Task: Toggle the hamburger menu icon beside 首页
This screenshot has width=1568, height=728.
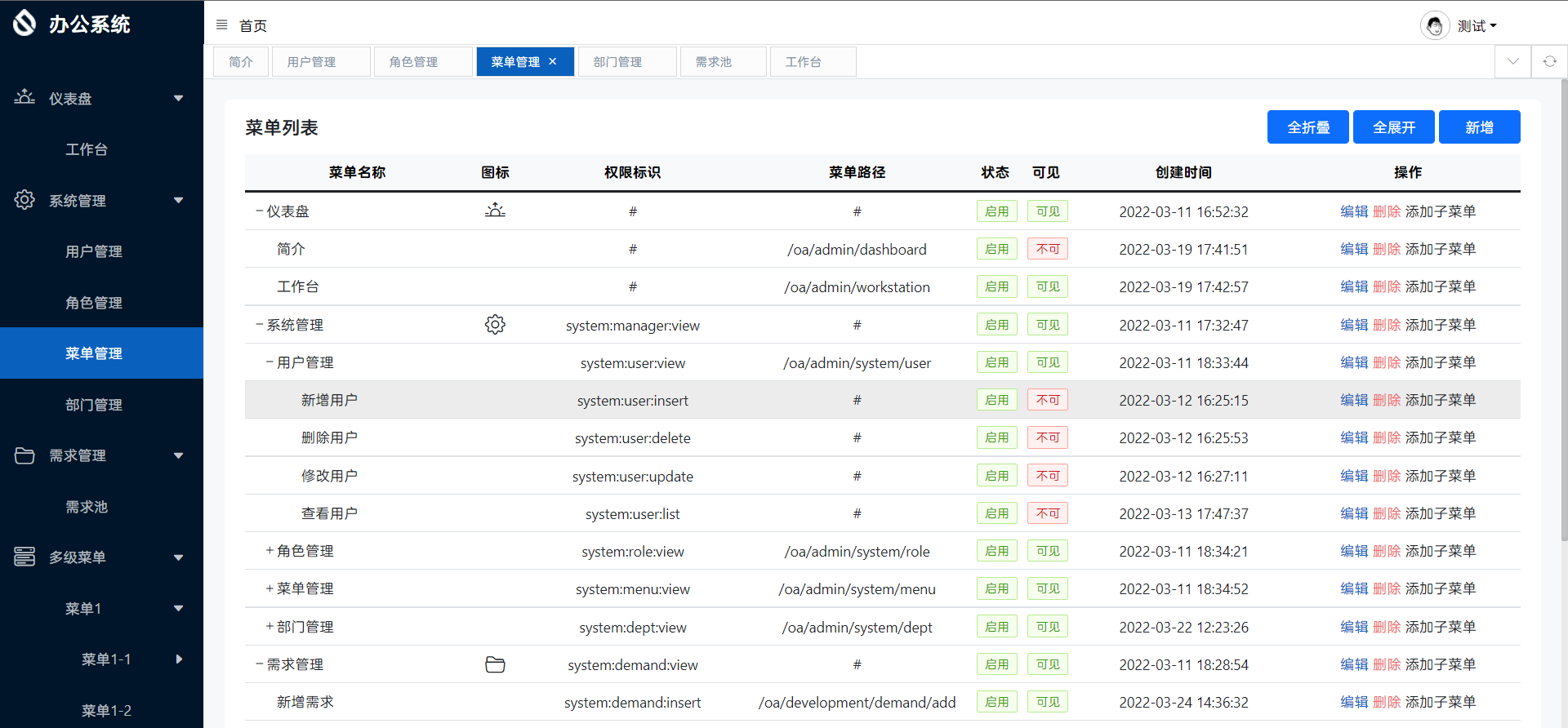Action: click(x=221, y=25)
